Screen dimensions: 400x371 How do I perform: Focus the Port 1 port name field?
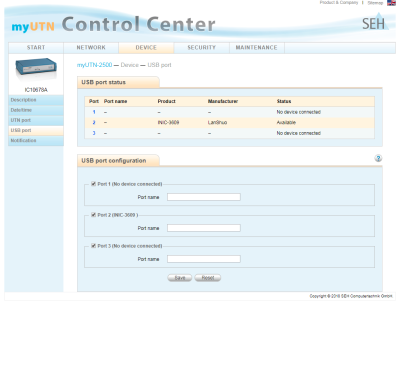click(x=204, y=197)
